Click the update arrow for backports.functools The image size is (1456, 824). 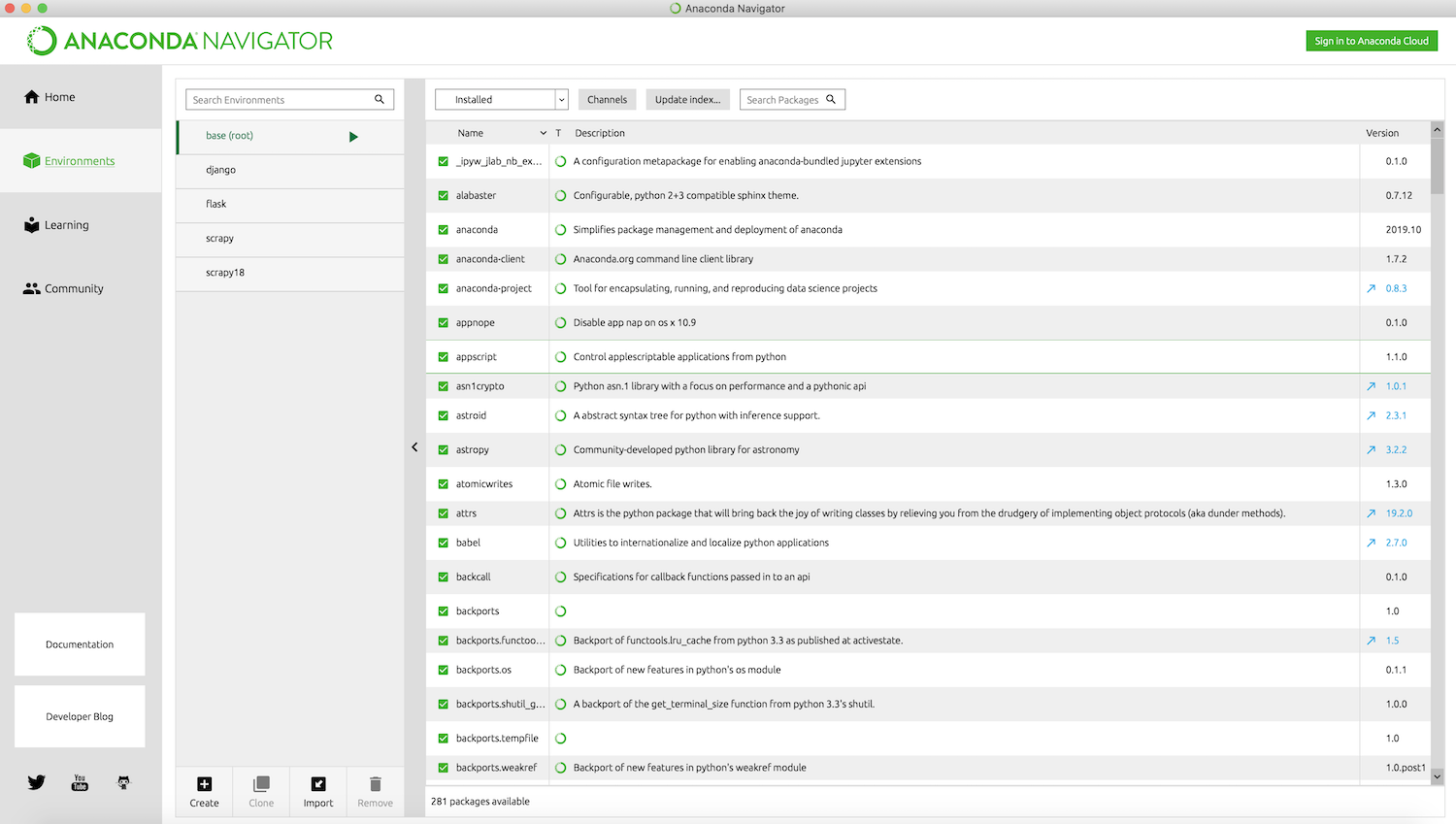click(x=1371, y=641)
